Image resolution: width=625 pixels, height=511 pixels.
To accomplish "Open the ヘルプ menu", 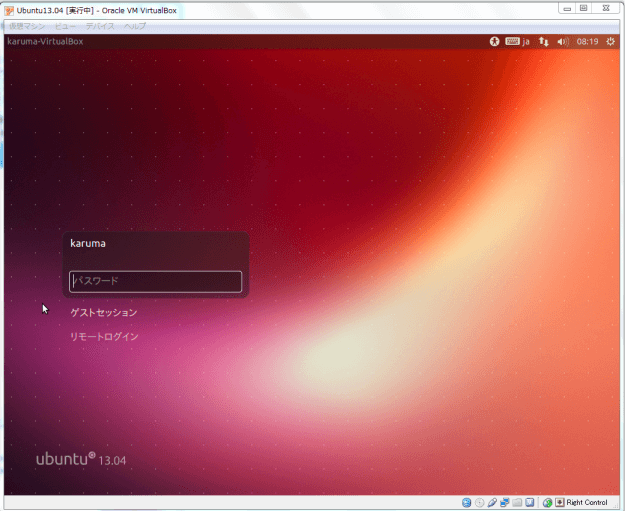I will click(x=134, y=25).
